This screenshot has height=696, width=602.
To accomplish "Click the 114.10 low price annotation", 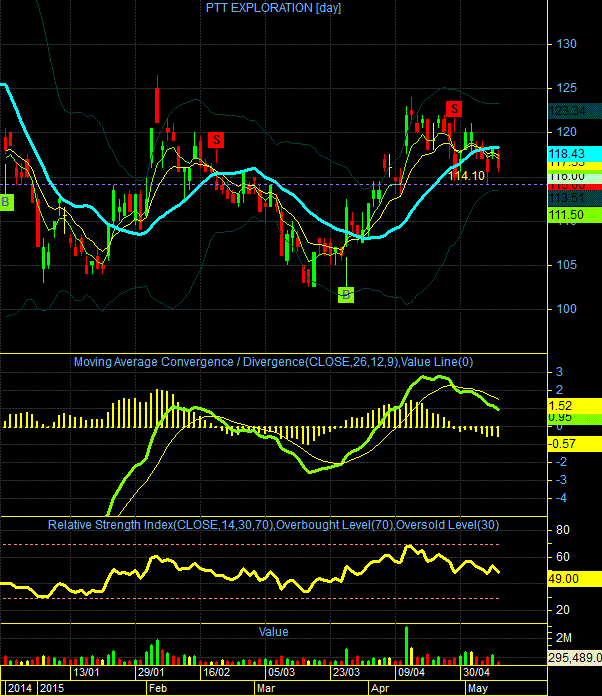I will point(466,176).
